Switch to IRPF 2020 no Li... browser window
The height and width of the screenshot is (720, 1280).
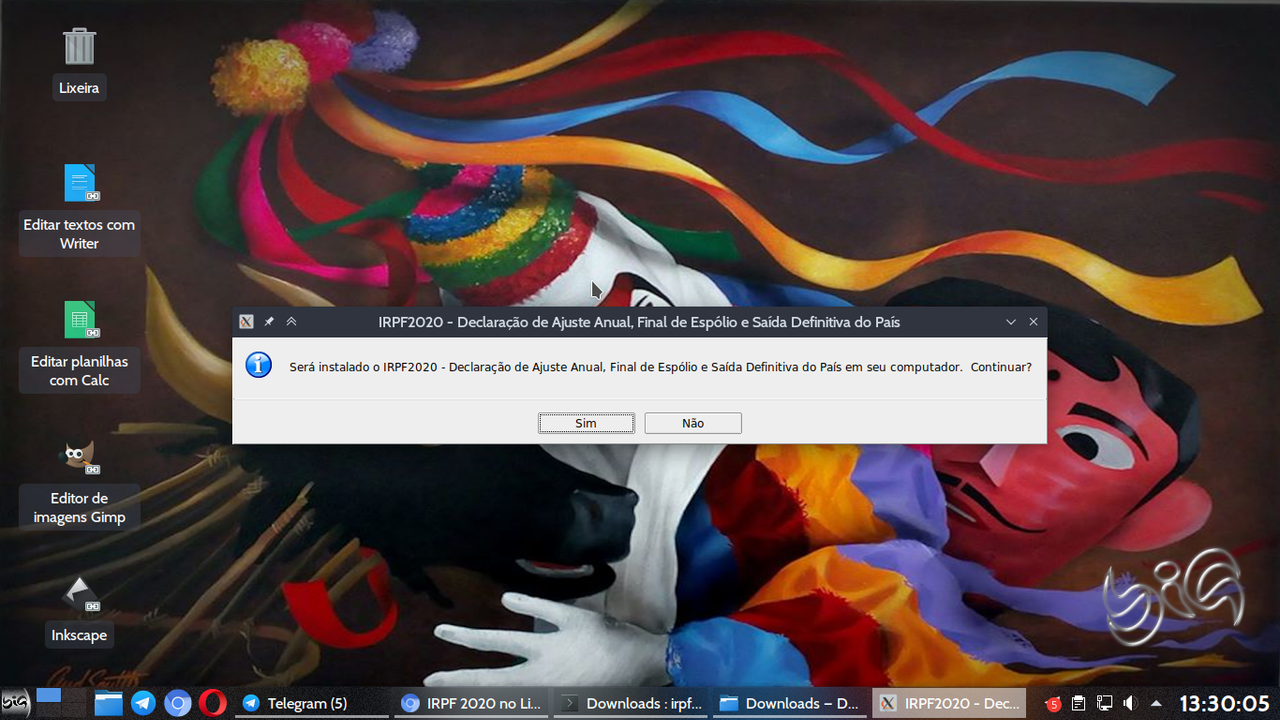[470, 703]
